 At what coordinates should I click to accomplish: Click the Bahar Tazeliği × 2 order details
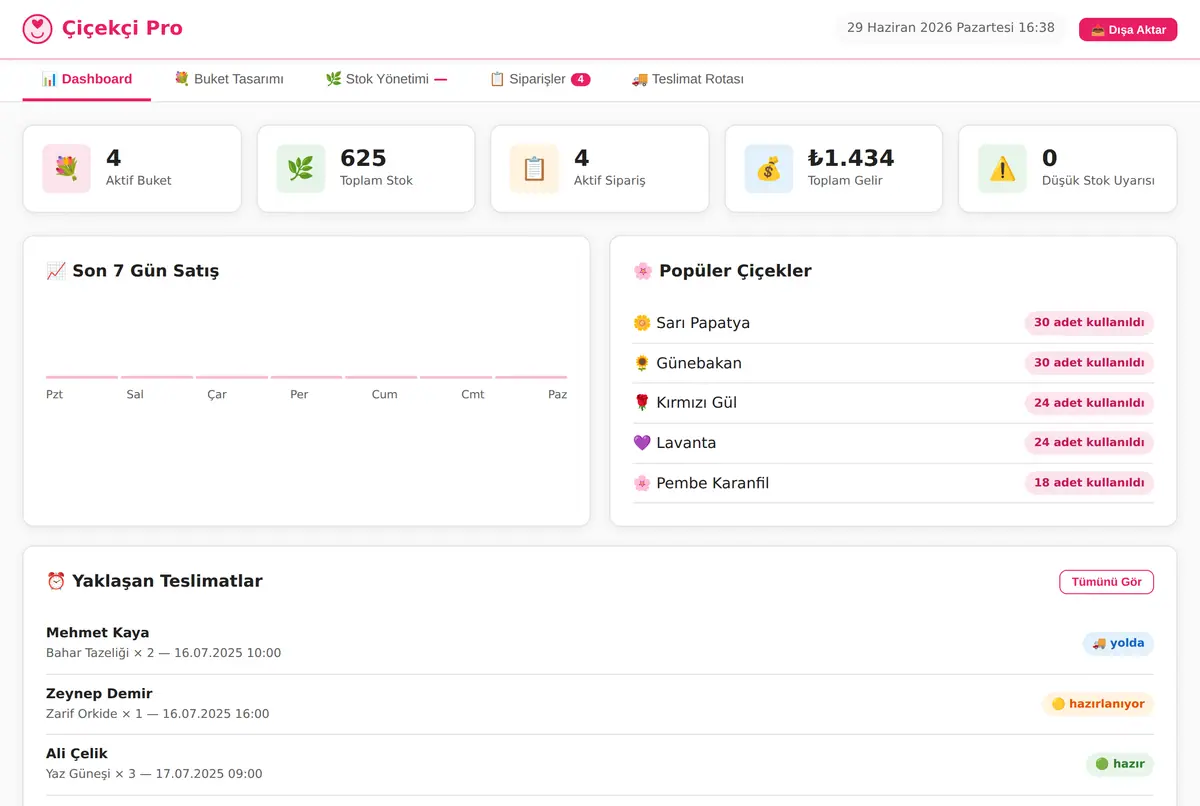tap(164, 653)
